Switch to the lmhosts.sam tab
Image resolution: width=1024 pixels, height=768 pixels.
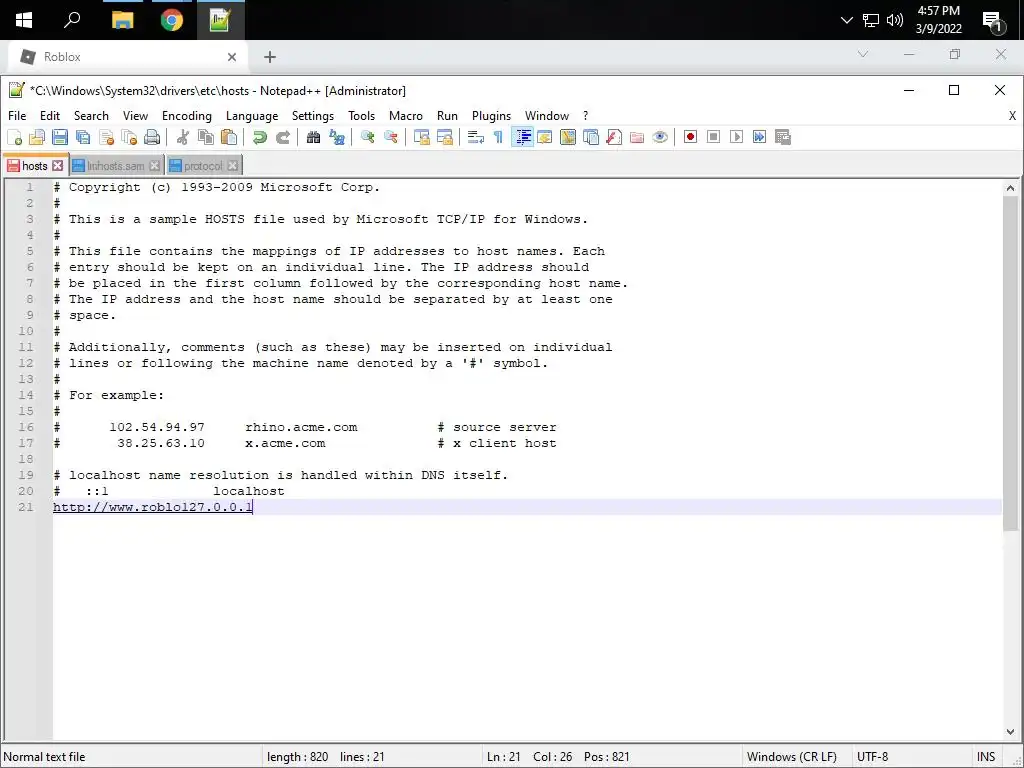point(116,166)
